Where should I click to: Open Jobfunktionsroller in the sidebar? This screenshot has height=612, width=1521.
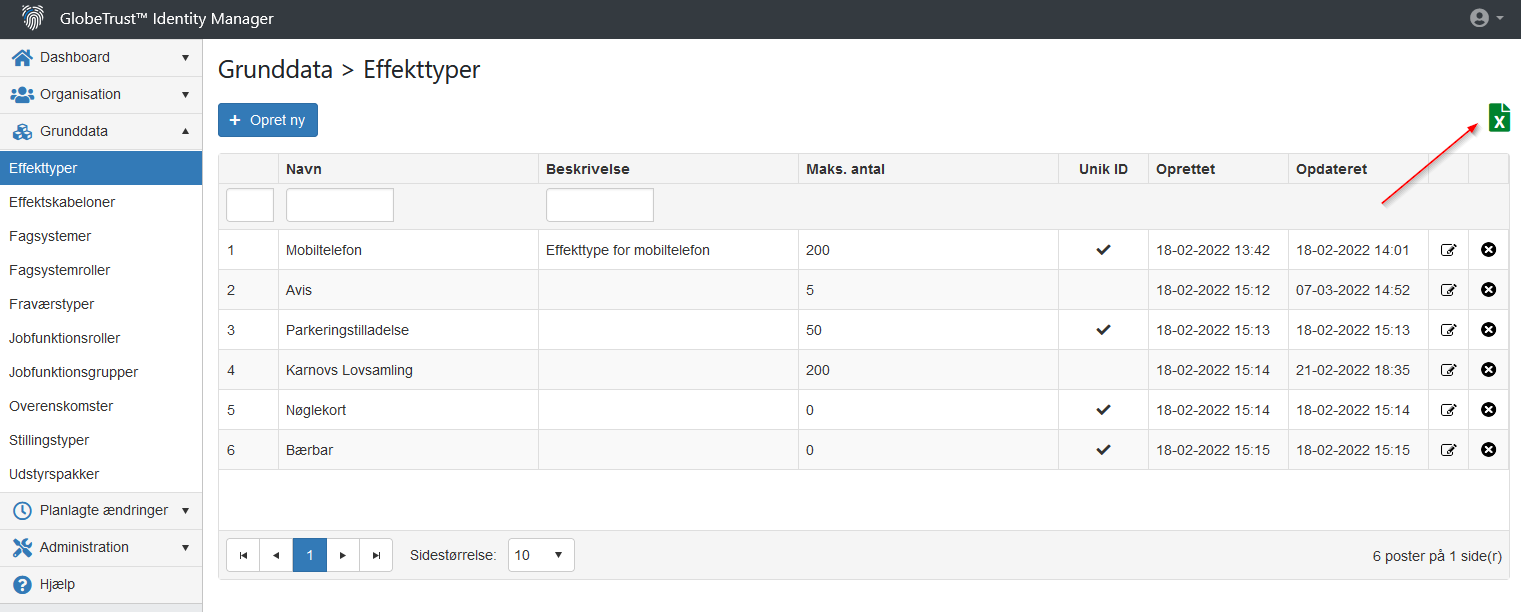101,338
